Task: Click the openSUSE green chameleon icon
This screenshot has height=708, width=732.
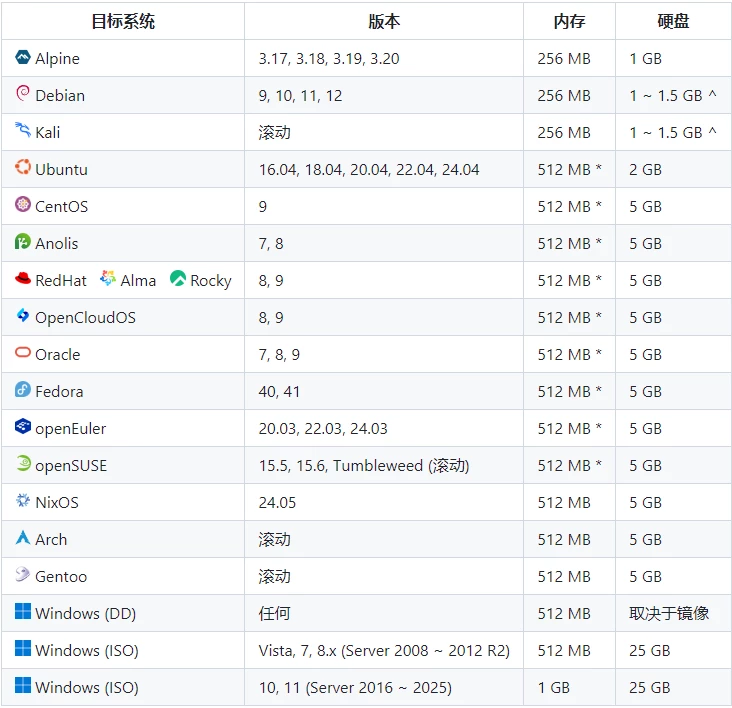Action: click(23, 464)
